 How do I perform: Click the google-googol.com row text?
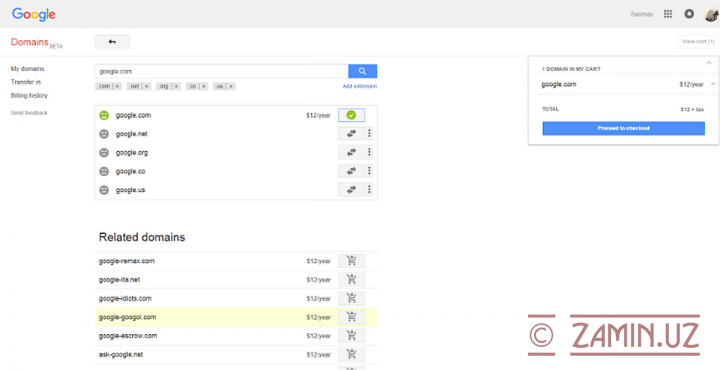[x=128, y=317]
